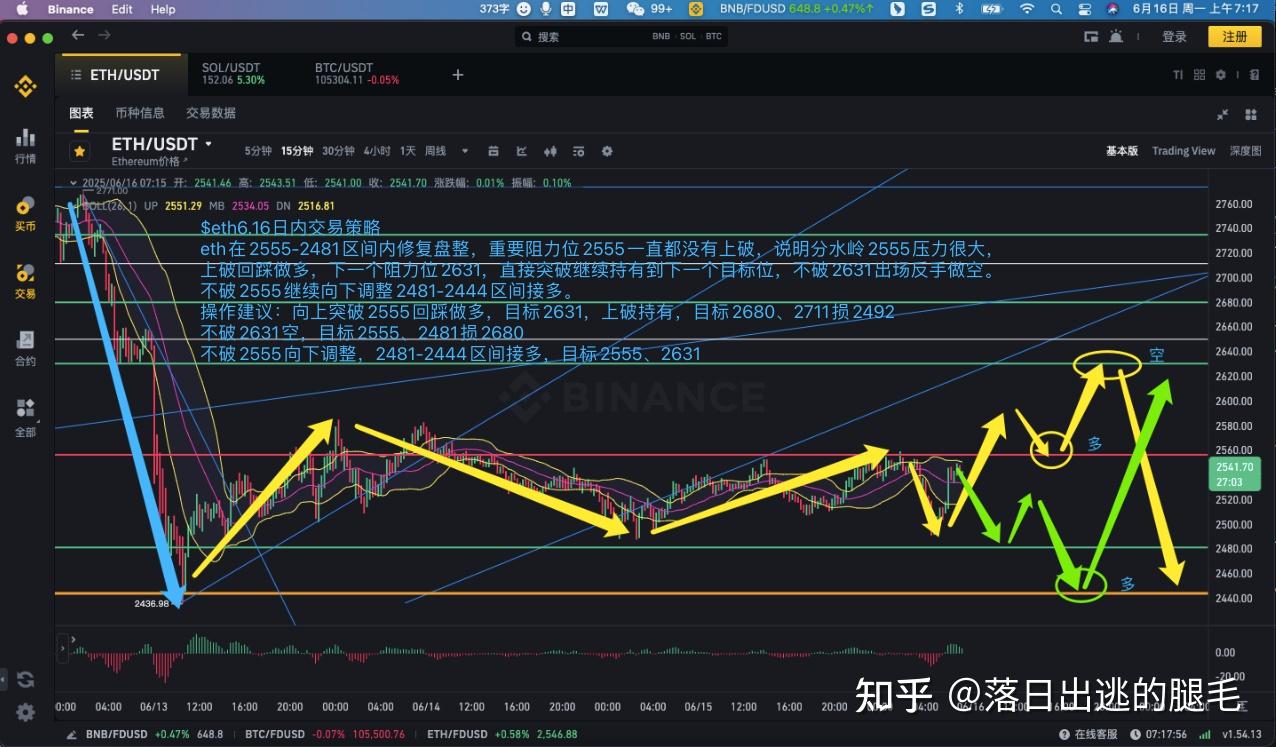This screenshot has height=747, width=1276.
Task: Open the multi-chart grid icon
Action: coord(1250,114)
